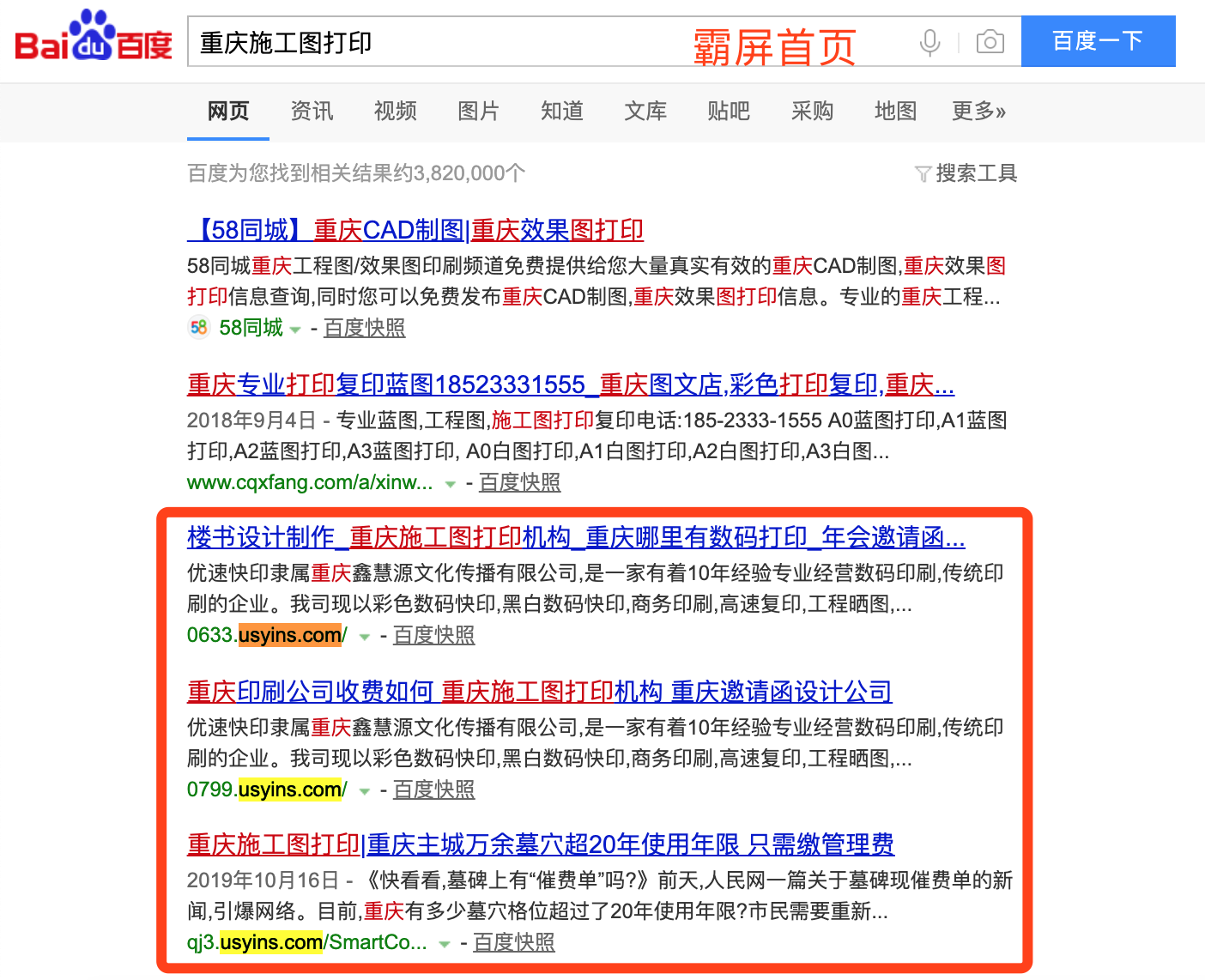Click the 百度一下 search button
1205x980 pixels.
[x=1098, y=41]
